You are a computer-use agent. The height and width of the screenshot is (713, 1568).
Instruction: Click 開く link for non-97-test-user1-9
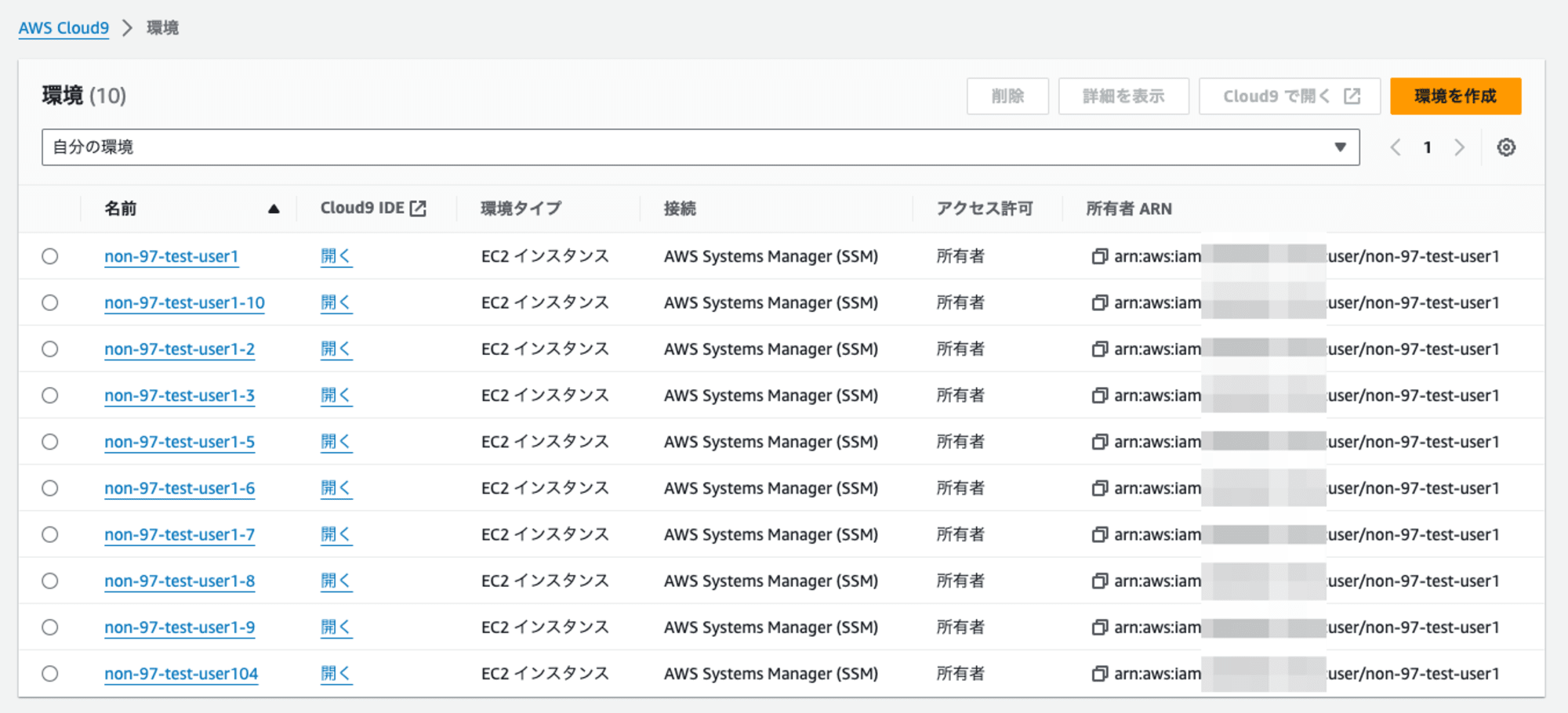tap(336, 627)
